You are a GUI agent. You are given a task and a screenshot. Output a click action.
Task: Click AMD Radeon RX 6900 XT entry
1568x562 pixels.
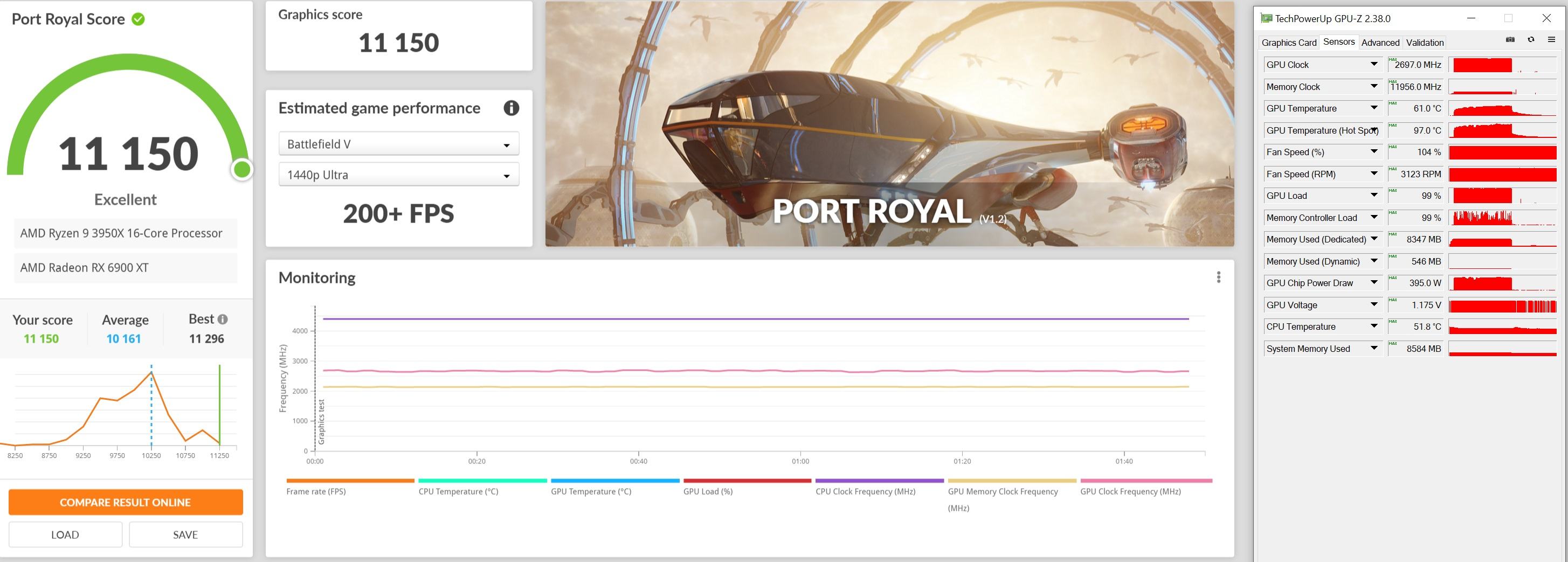(126, 268)
